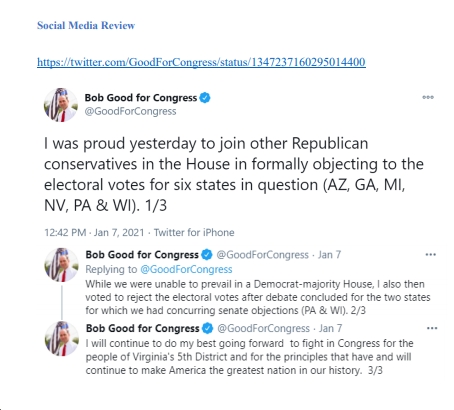Open @GoodForCongress handle under main tweet name
The height and width of the screenshot is (410, 454).
coord(130,111)
